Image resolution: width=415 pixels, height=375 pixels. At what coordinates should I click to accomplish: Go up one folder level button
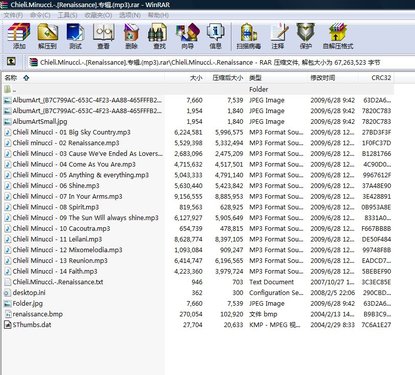click(11, 61)
